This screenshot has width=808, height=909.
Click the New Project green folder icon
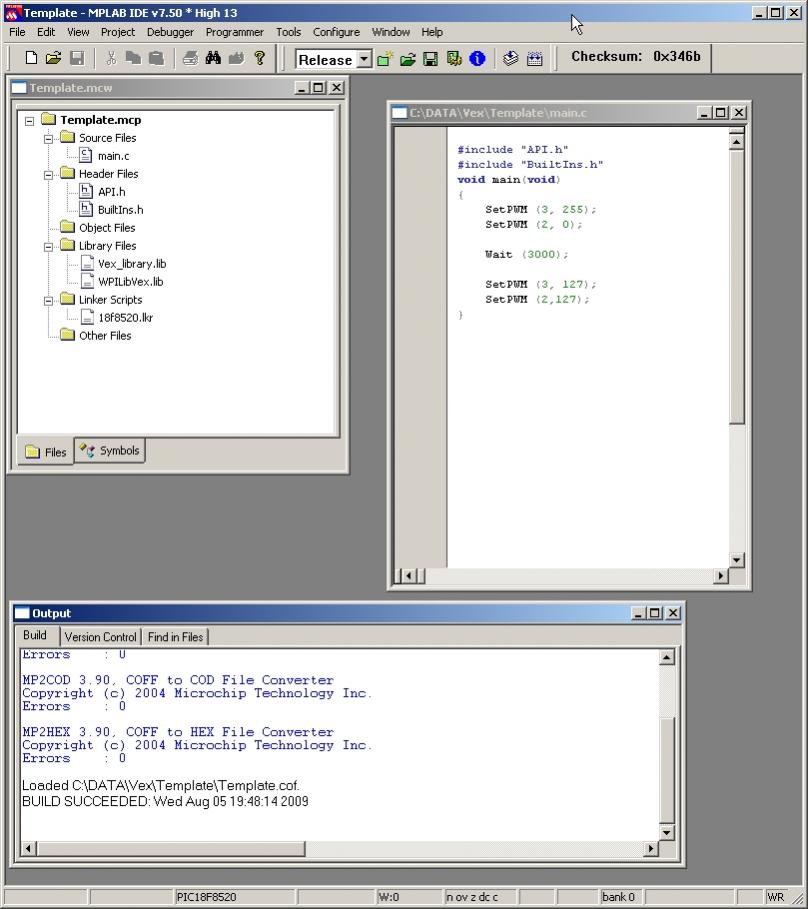[x=385, y=59]
